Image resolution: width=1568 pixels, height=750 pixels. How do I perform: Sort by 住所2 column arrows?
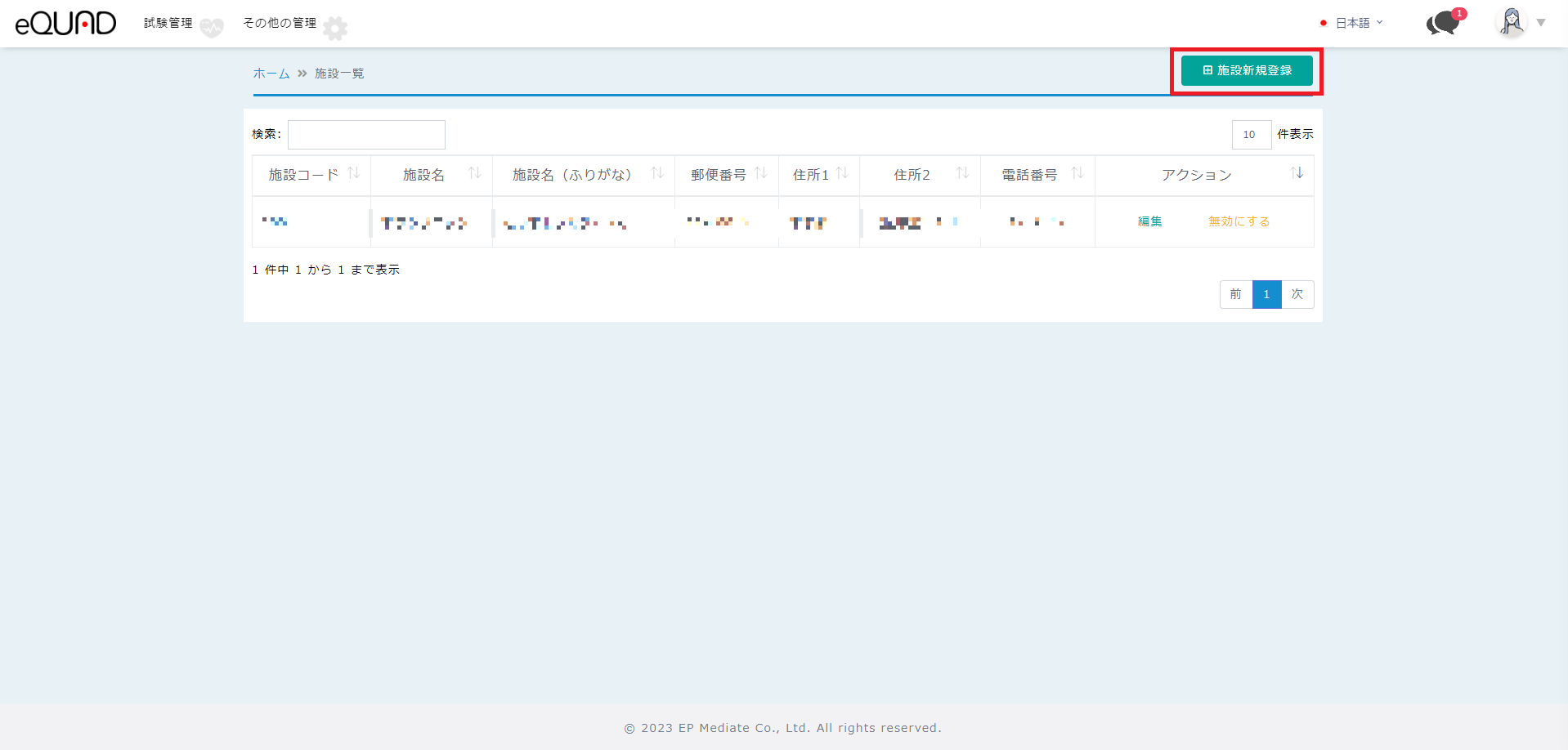[962, 173]
